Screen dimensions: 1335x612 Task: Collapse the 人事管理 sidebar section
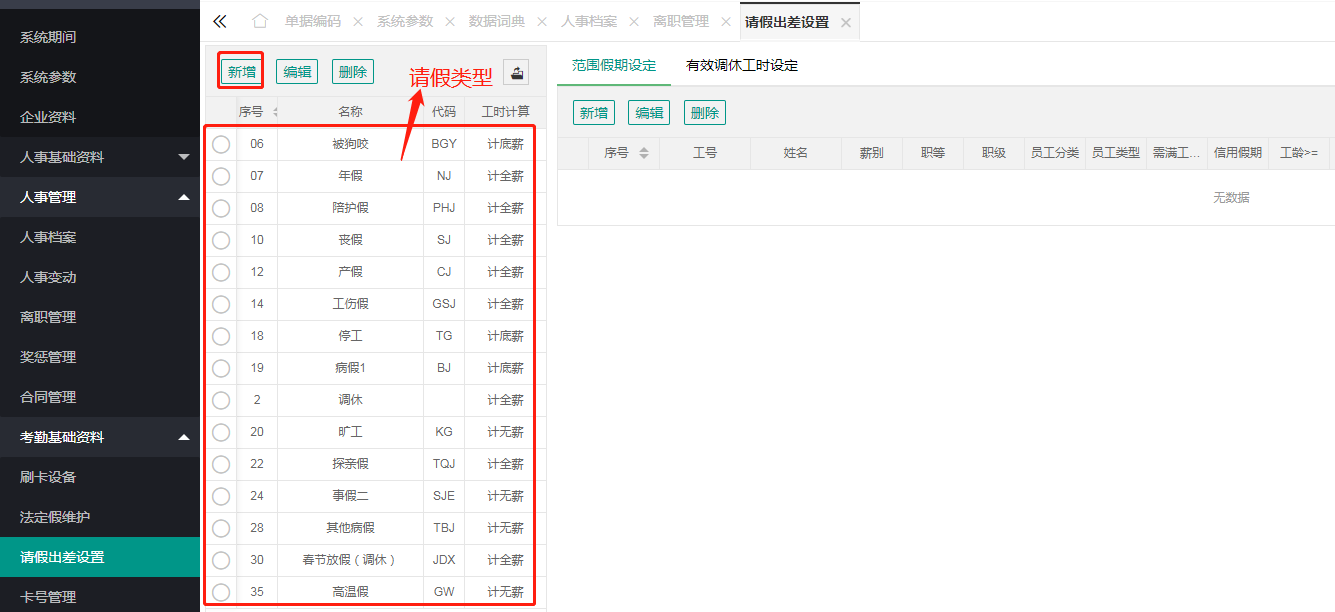[x=183, y=197]
